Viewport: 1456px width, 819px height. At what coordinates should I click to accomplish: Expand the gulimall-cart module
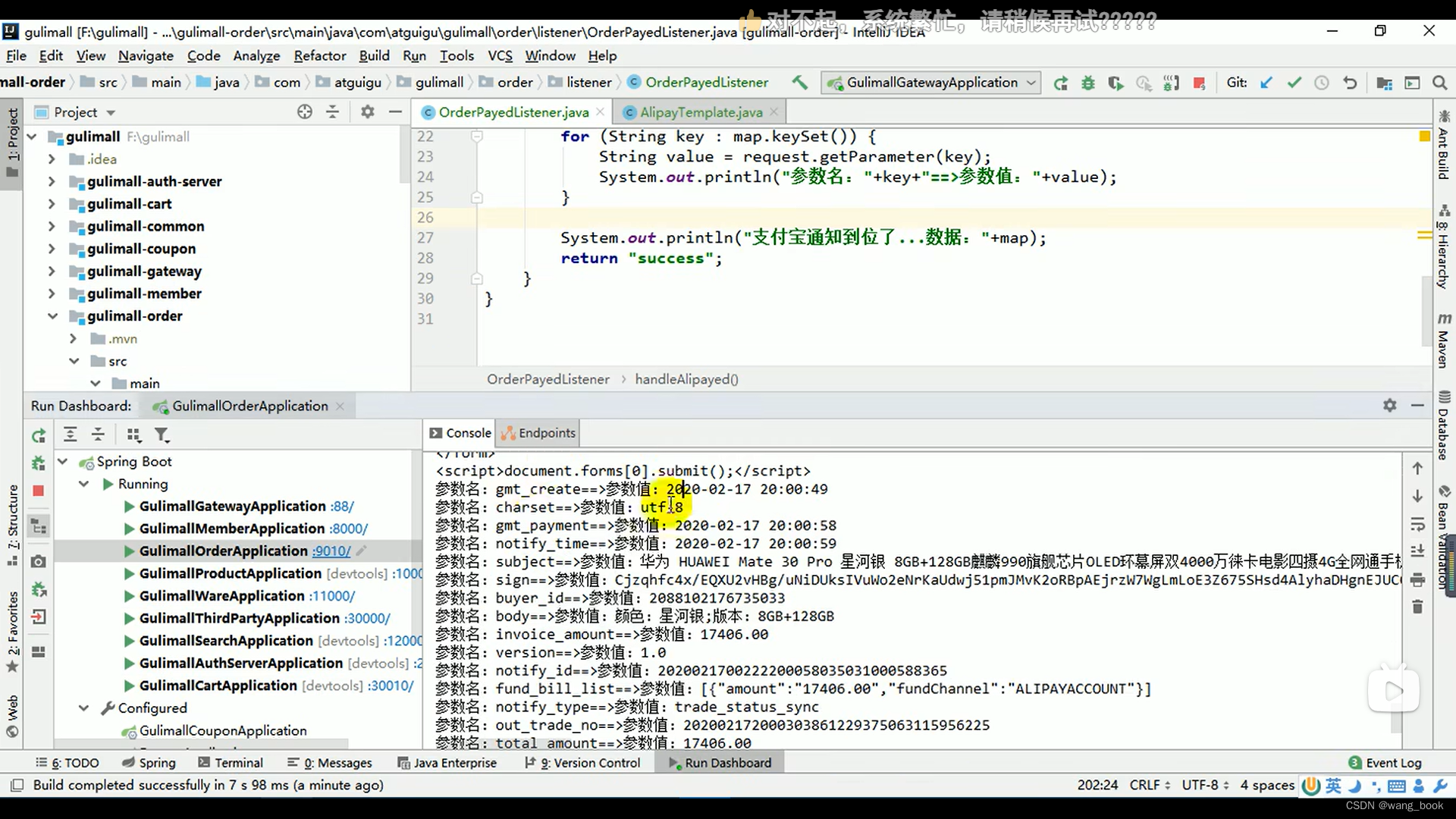[x=52, y=204]
